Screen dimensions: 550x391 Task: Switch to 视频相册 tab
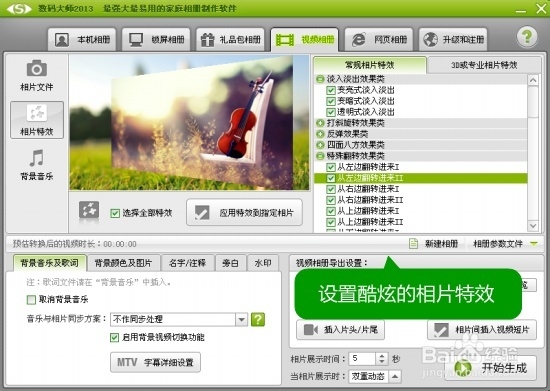[304, 40]
